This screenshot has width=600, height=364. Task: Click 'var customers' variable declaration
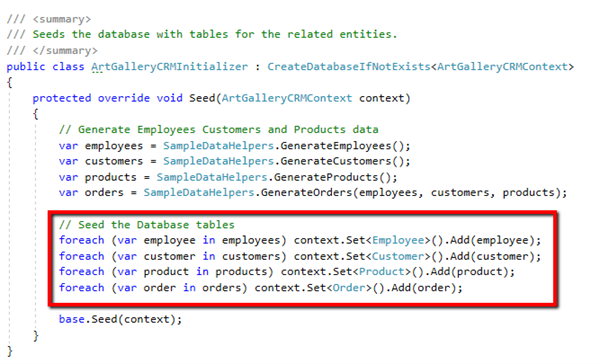tap(101, 161)
